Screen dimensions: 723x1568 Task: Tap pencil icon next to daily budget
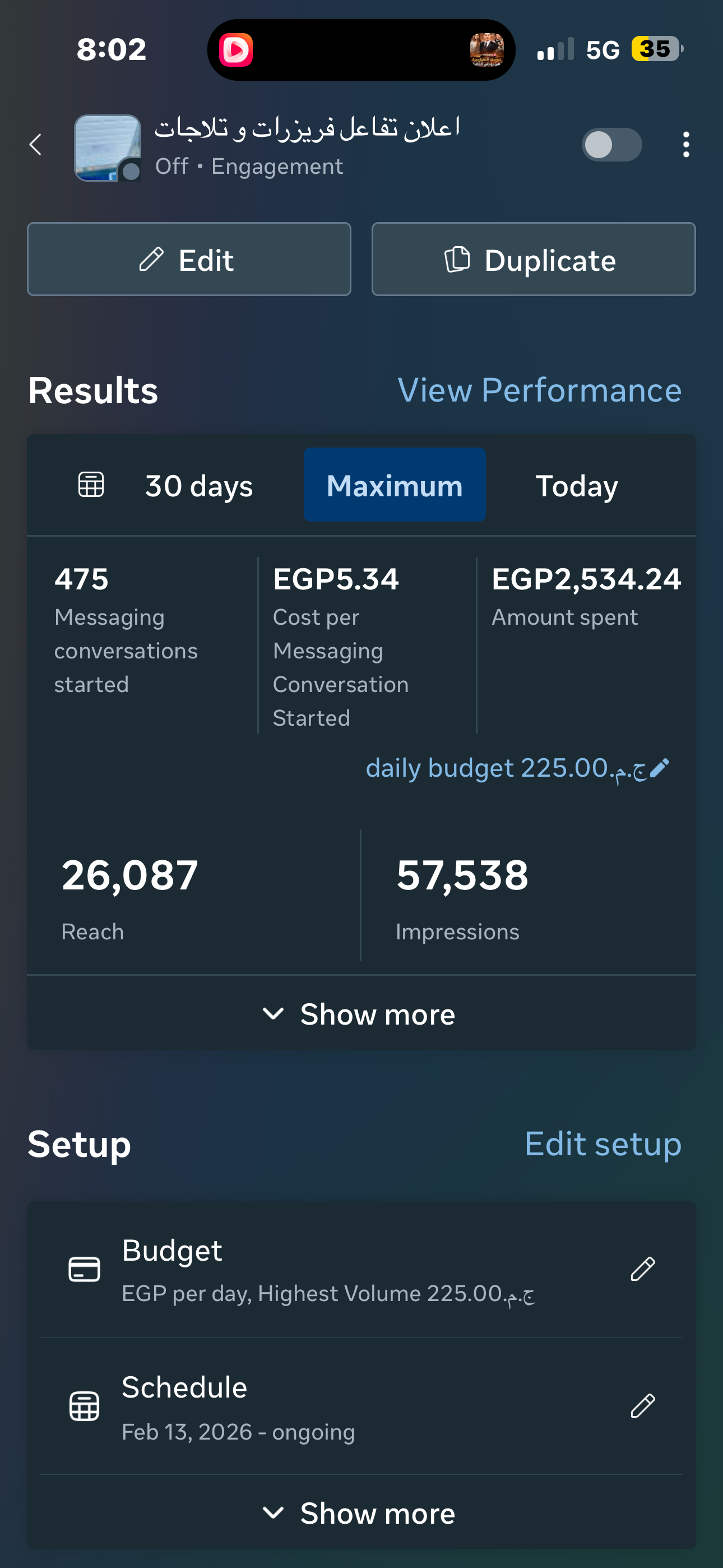click(660, 768)
